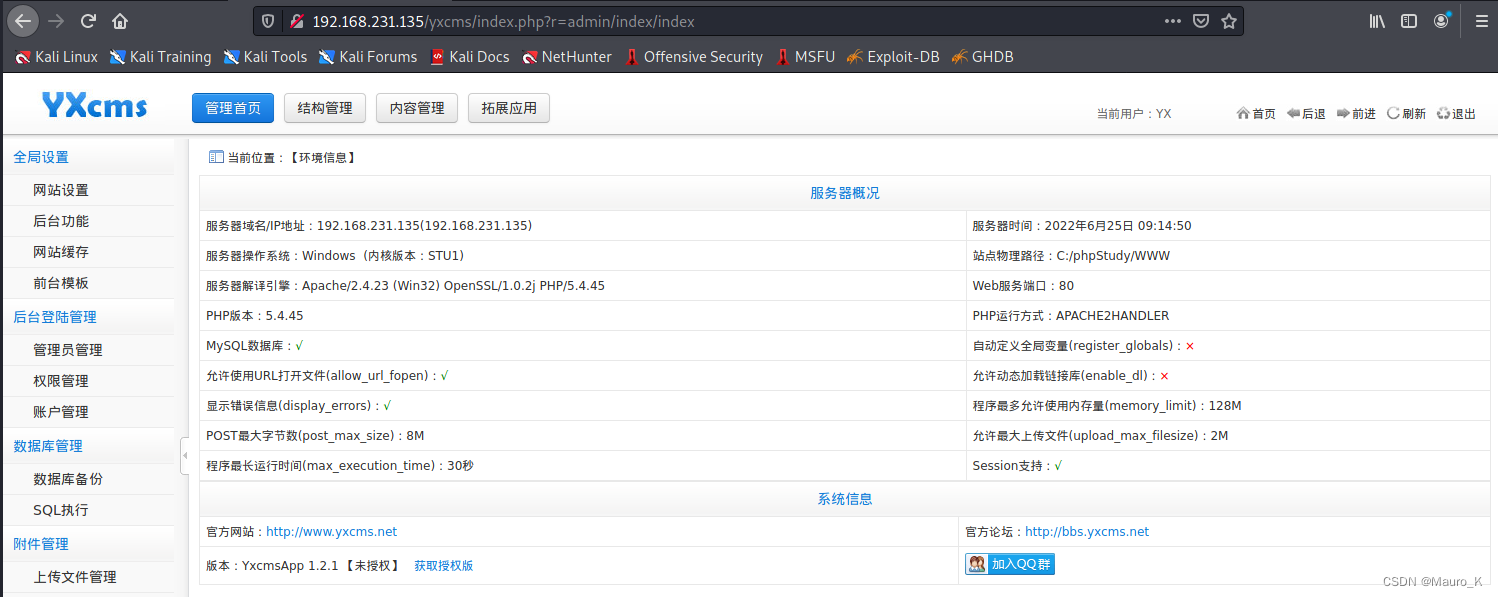The image size is (1498, 597).
Task: Visit the http://bbs.yxcms.net forum link
Action: click(x=1087, y=532)
